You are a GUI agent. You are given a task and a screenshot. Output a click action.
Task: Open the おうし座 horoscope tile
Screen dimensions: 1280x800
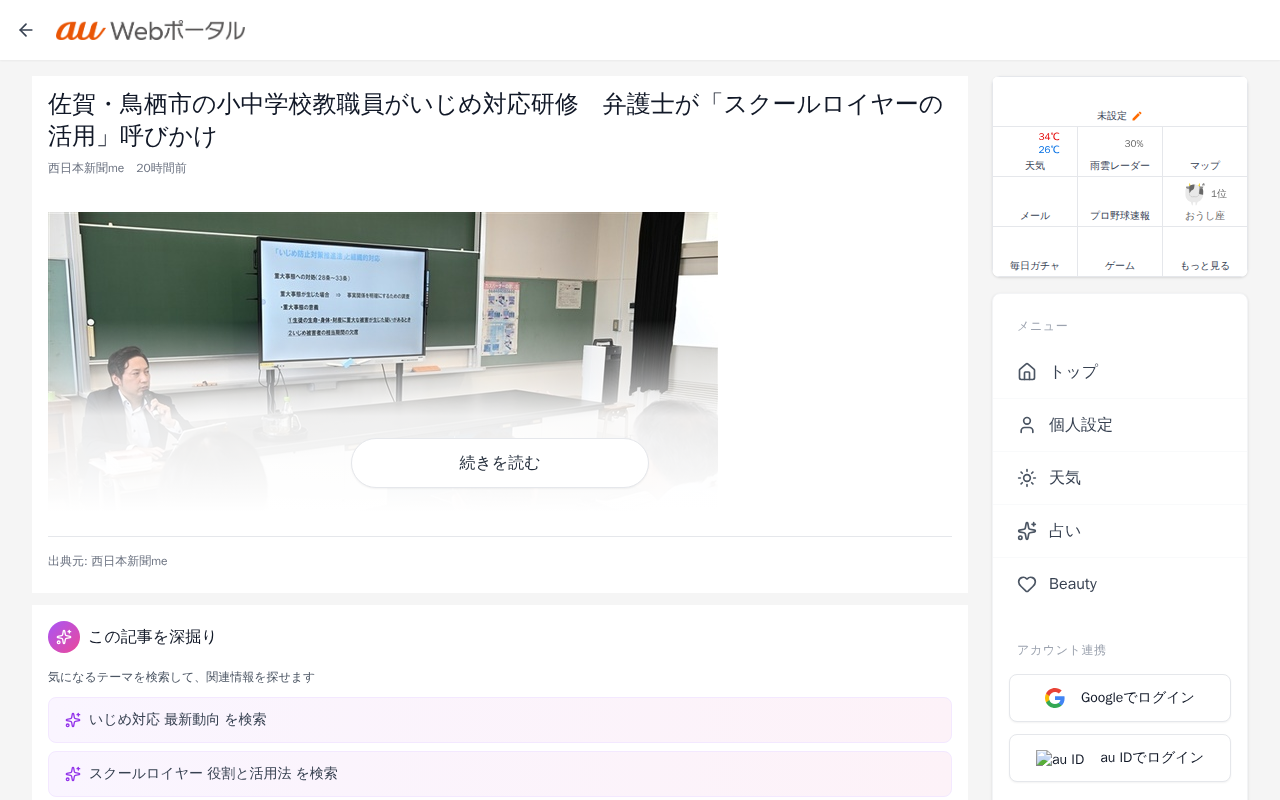[x=1205, y=202]
